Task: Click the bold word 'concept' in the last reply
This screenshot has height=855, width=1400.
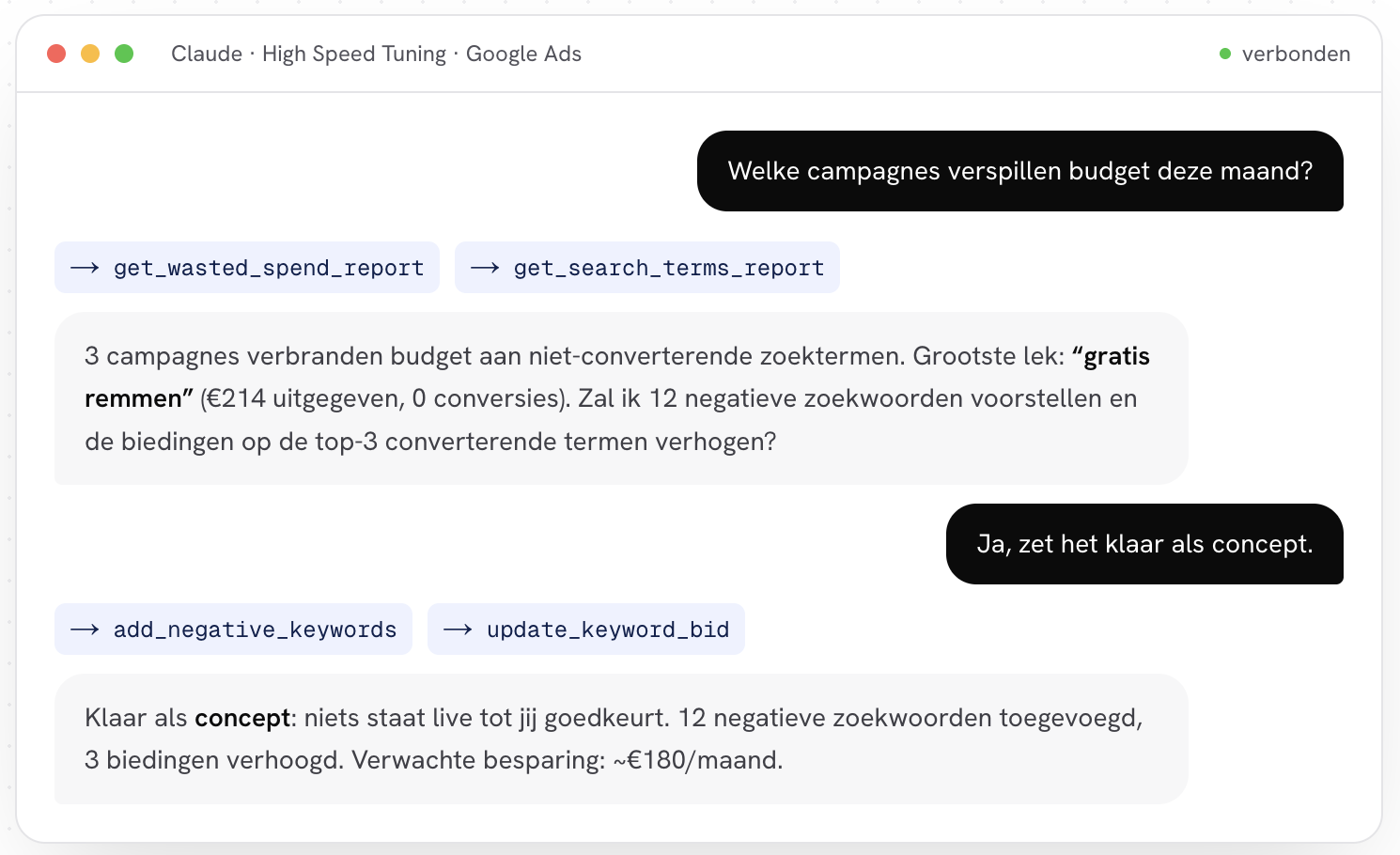Action: [x=242, y=718]
